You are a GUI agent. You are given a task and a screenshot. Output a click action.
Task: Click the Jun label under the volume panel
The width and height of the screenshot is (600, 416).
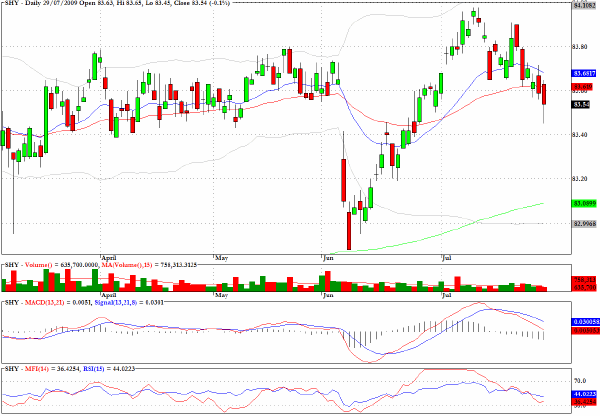click(x=328, y=295)
